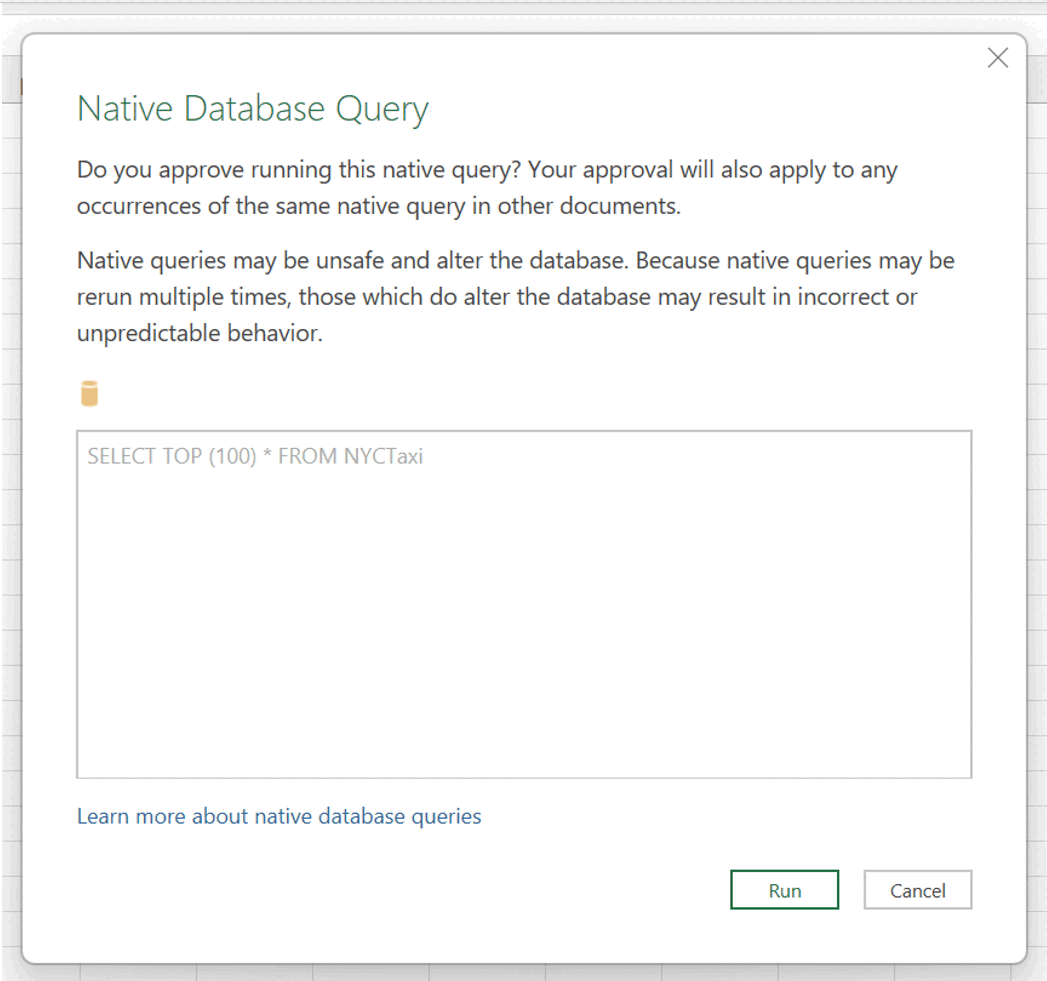Click the 'unpredictable behavior' text
This screenshot has height=981, width=1047.
pyautogui.click(x=199, y=334)
